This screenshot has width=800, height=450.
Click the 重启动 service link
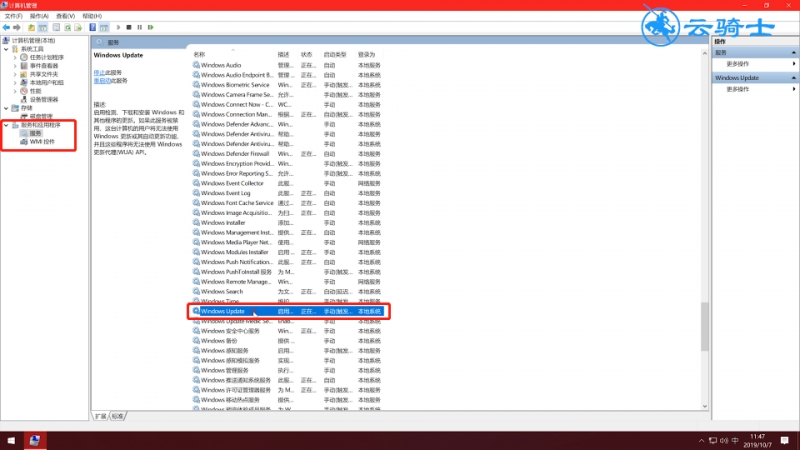[102, 81]
